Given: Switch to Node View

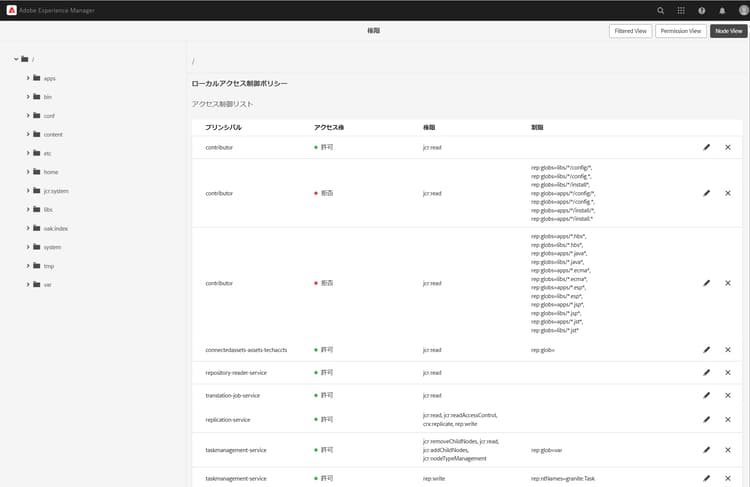Looking at the screenshot, I should pyautogui.click(x=728, y=31).
